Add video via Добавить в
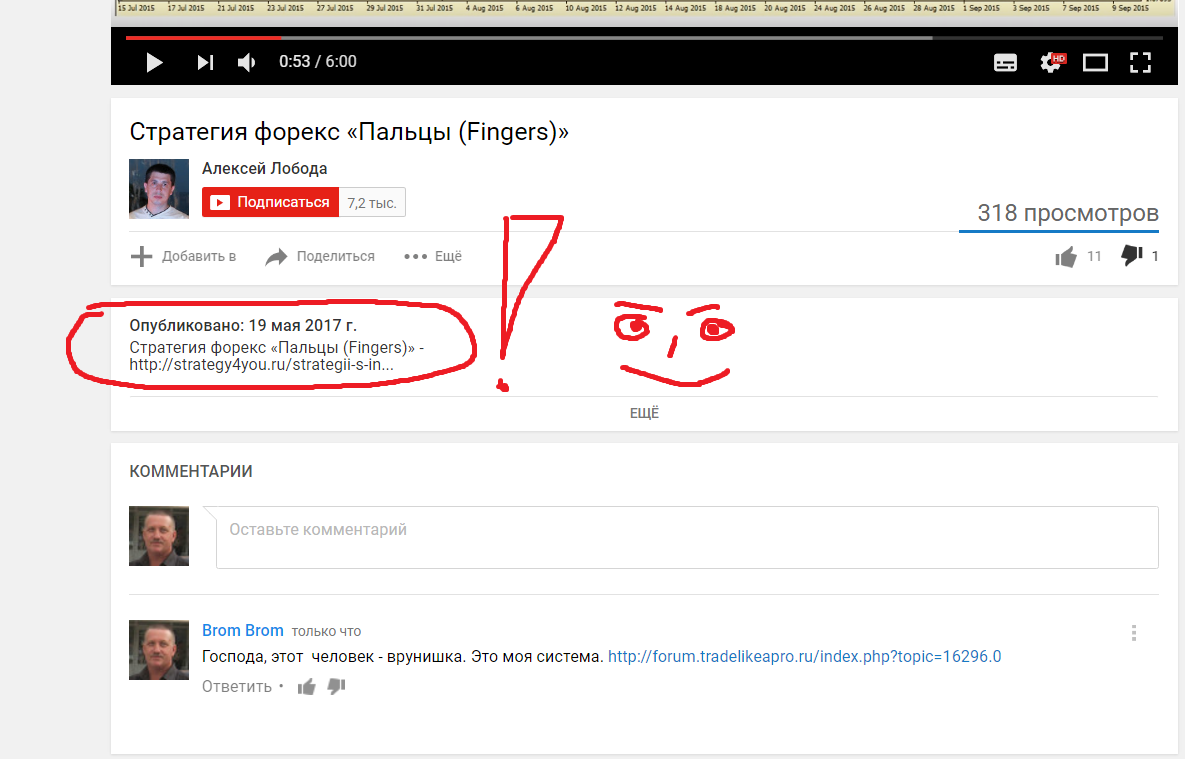Viewport: 1185px width, 759px height. (x=184, y=256)
